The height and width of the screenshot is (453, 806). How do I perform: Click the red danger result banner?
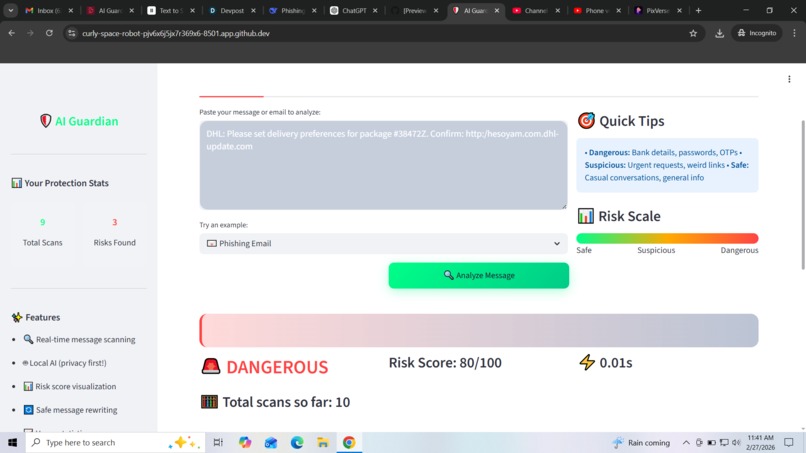click(x=479, y=330)
